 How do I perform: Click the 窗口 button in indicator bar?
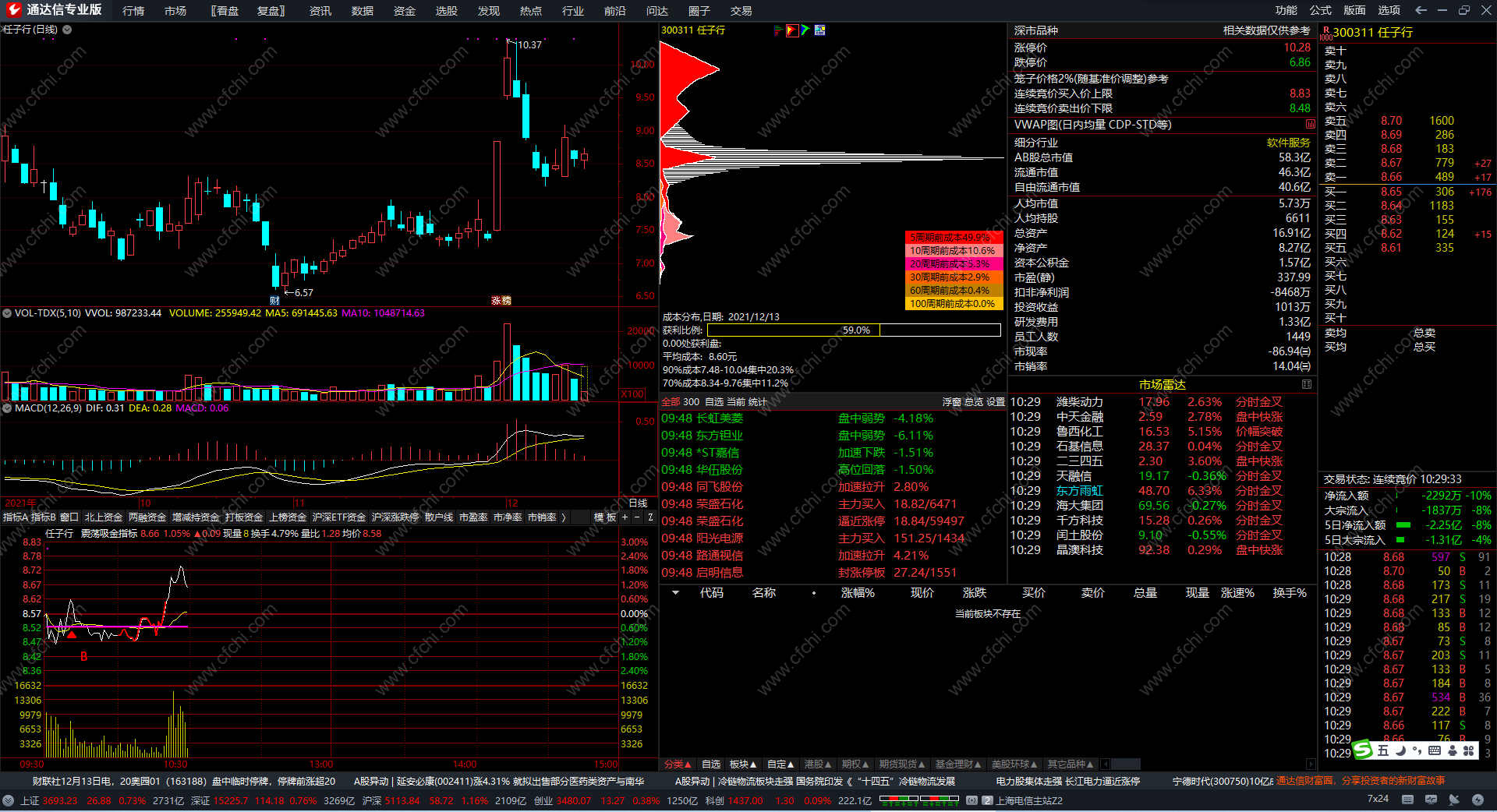(x=69, y=517)
